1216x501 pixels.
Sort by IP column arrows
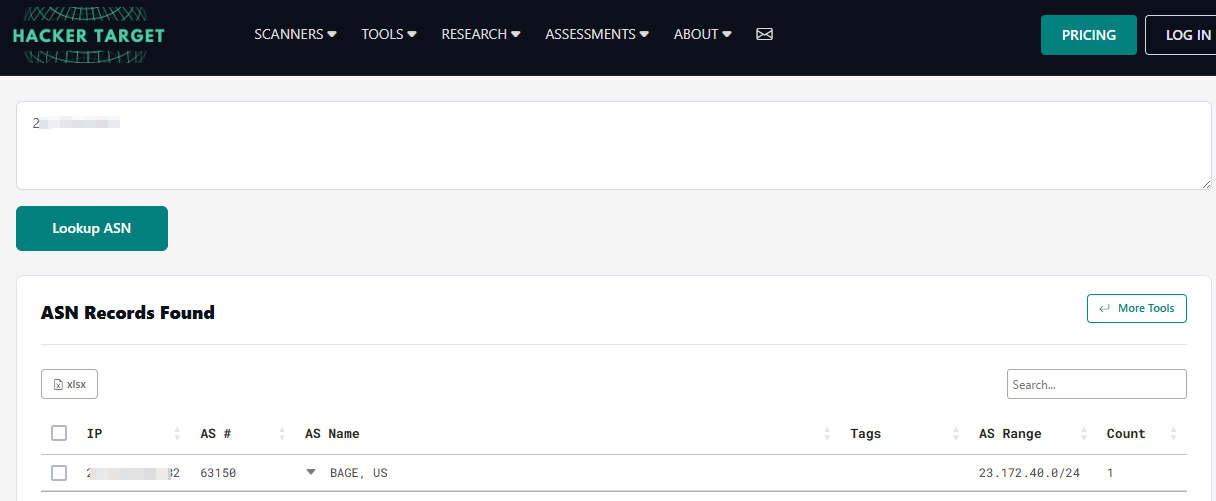click(177, 434)
